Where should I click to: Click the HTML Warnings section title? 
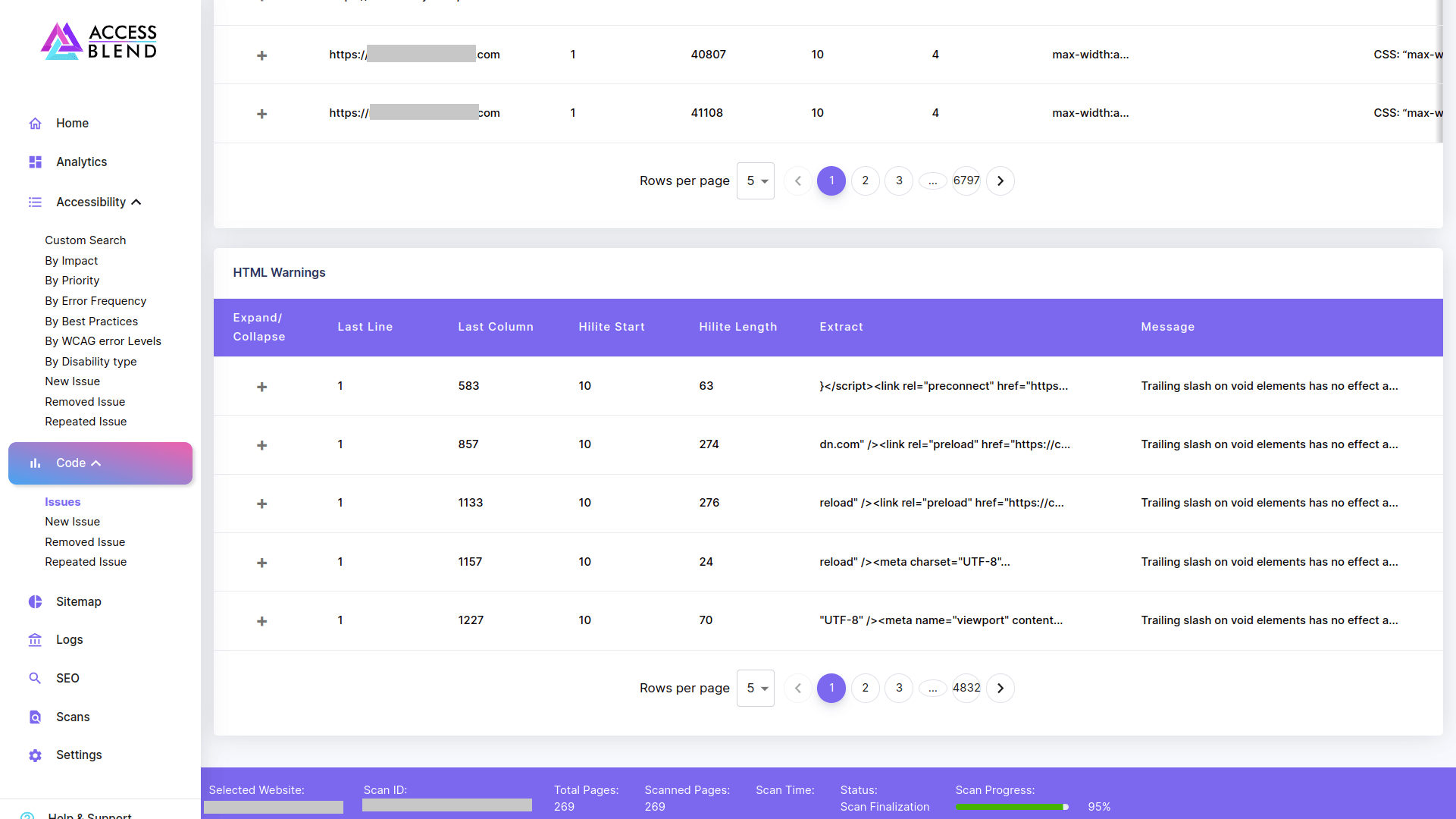pyautogui.click(x=279, y=272)
